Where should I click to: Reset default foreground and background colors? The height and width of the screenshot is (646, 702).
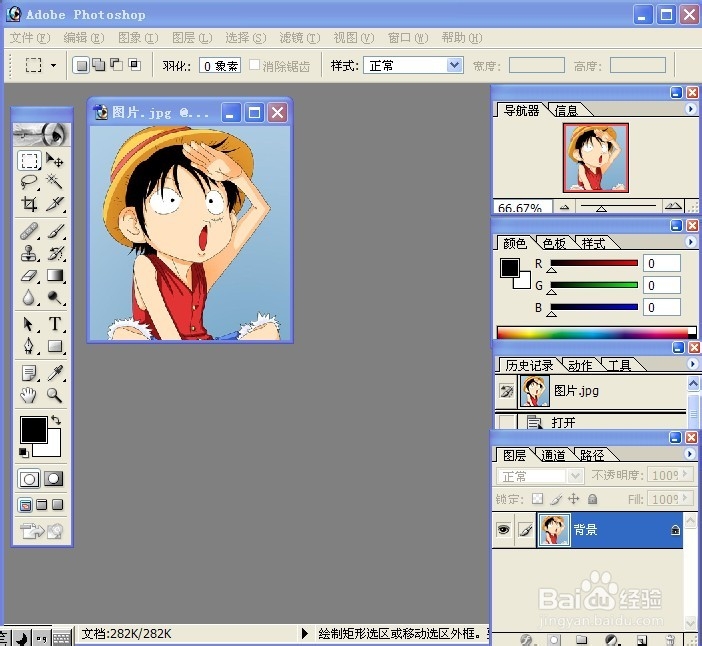23,453
